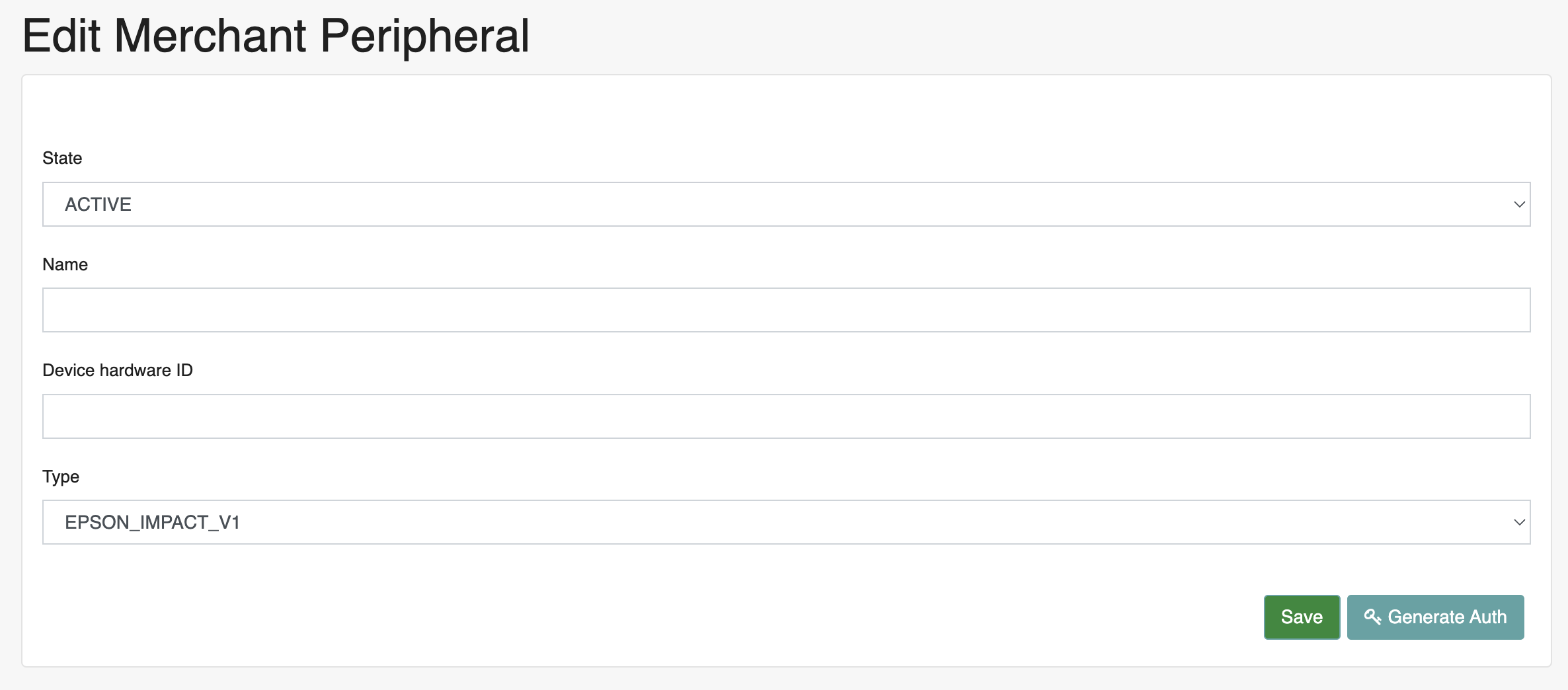Click the Type field label
This screenshot has width=1568, height=690.
[61, 477]
